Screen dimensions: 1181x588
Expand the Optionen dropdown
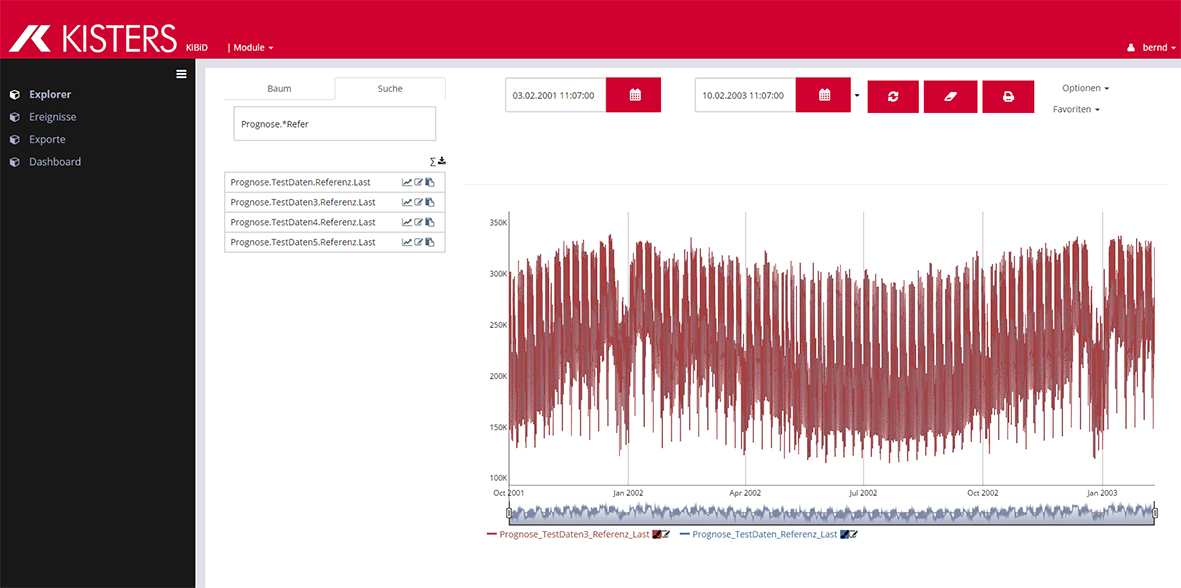1085,88
